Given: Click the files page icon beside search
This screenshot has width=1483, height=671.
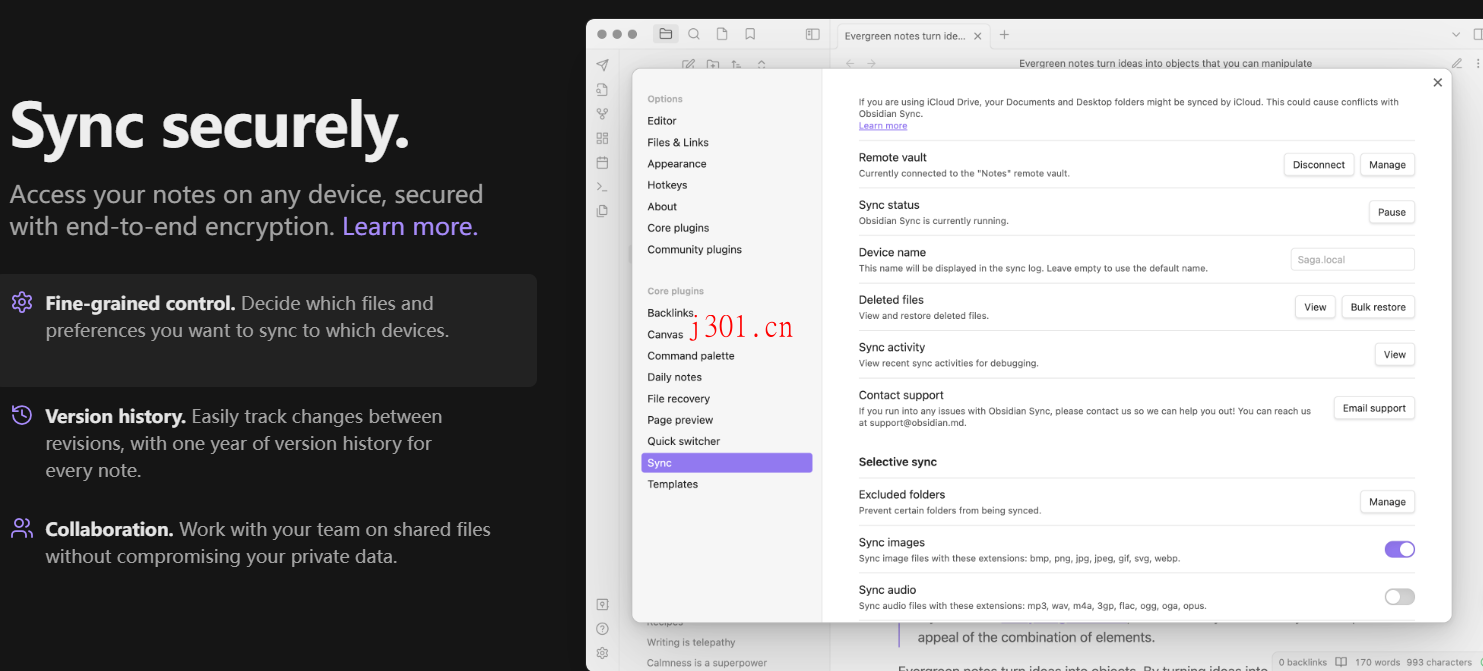Looking at the screenshot, I should click(x=722, y=34).
